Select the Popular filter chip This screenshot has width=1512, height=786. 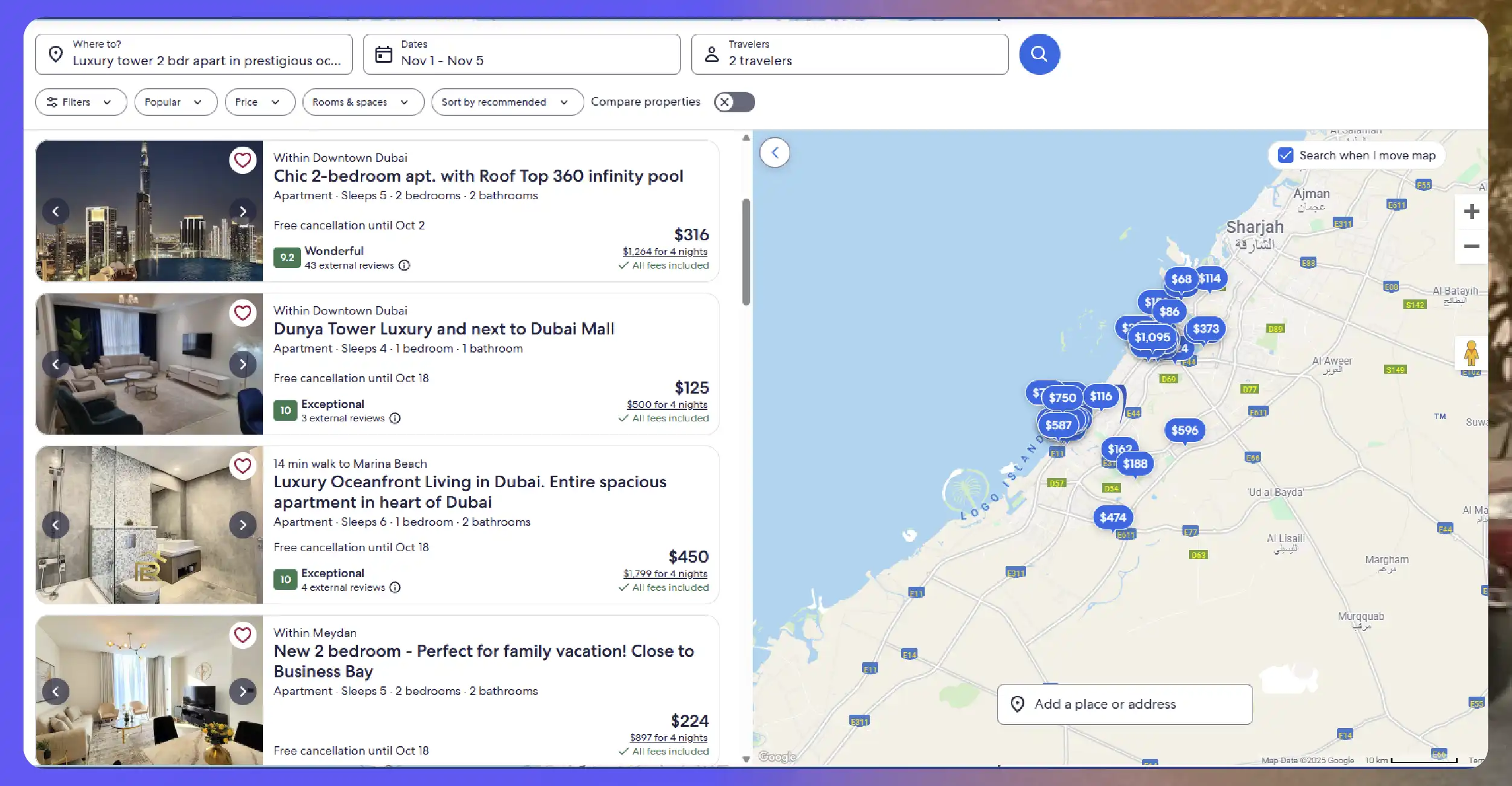[x=175, y=102]
